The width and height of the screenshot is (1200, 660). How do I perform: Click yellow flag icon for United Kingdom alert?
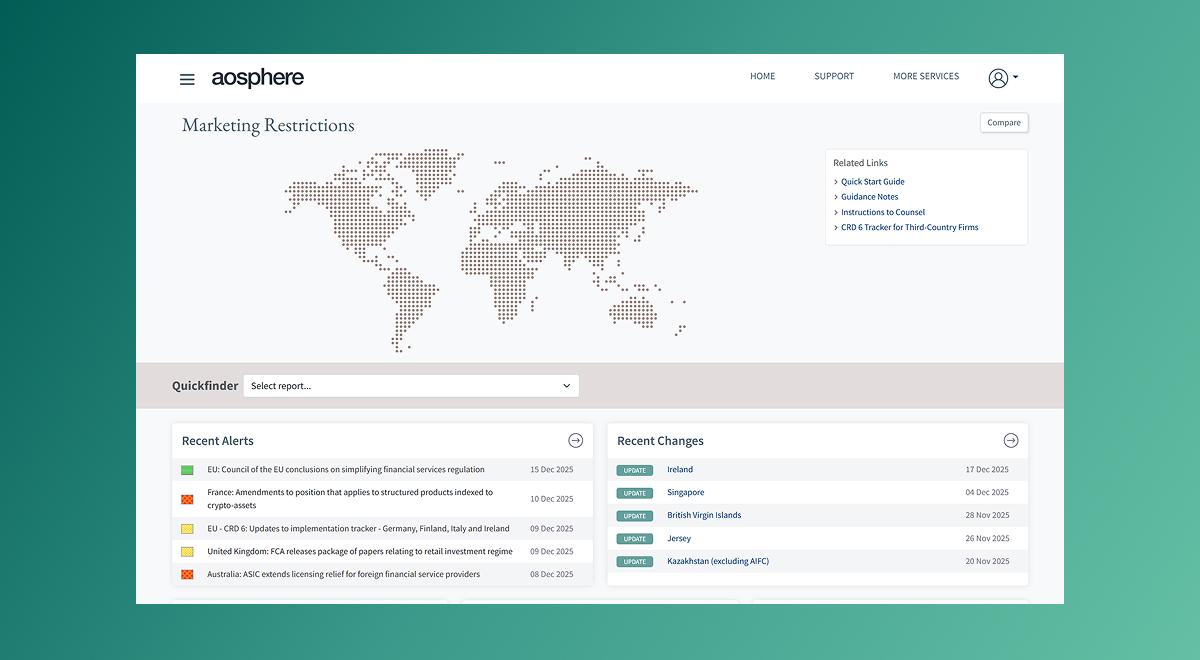187,552
